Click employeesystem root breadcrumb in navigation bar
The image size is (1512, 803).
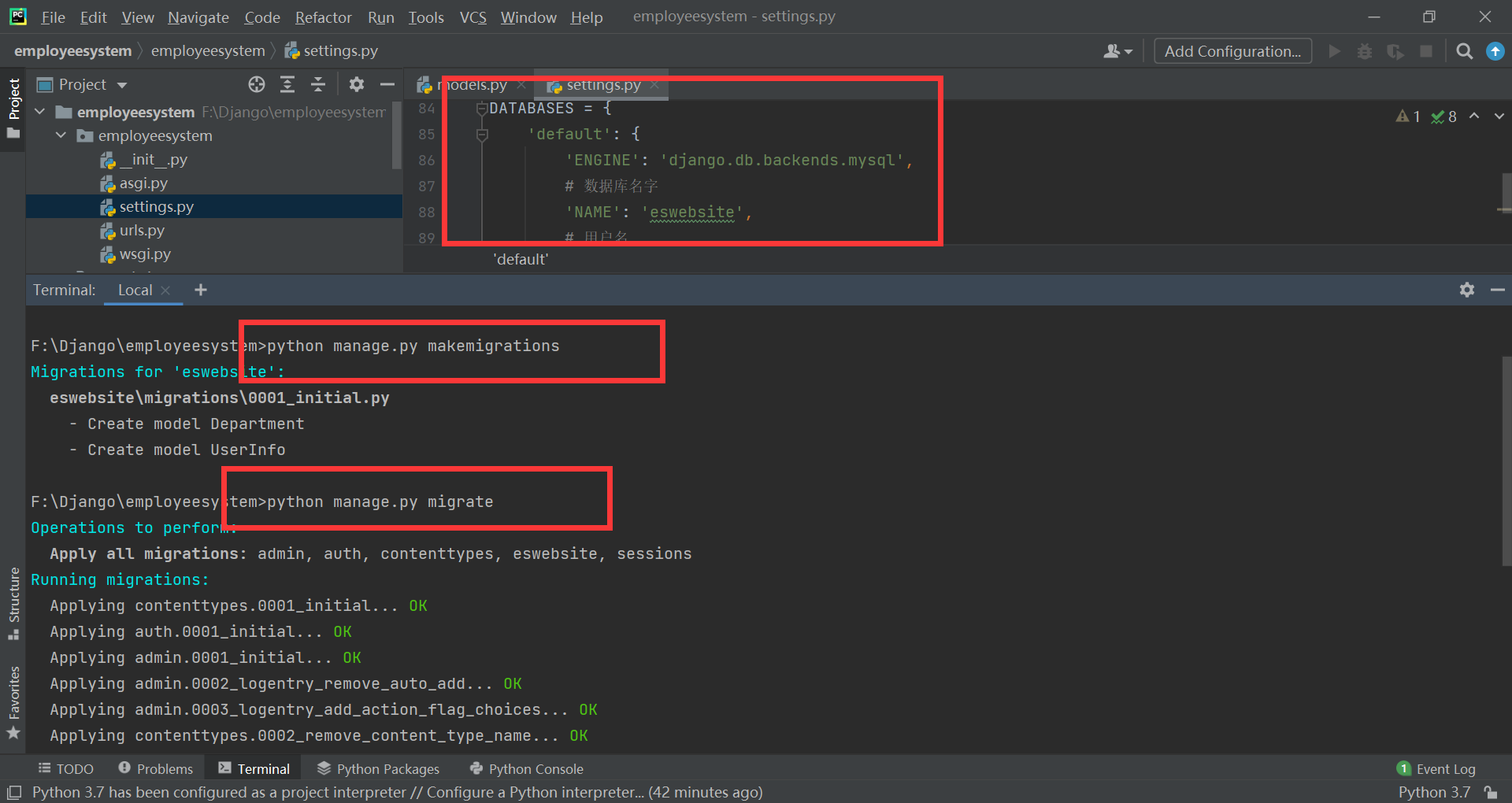pos(72,51)
